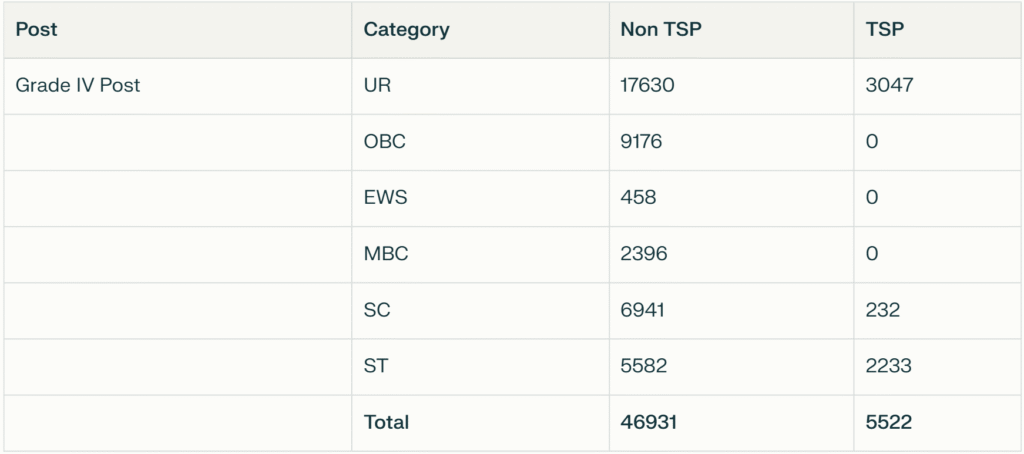Select the ST TSP value 2233
Image resolution: width=1024 pixels, height=454 pixels.
[x=888, y=366]
